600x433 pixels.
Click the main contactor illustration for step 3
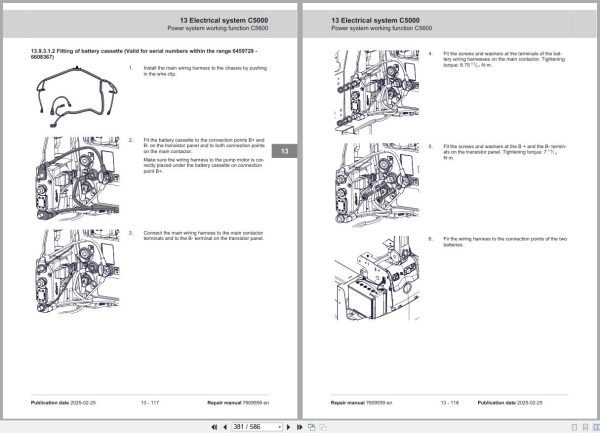pyautogui.click(x=77, y=272)
